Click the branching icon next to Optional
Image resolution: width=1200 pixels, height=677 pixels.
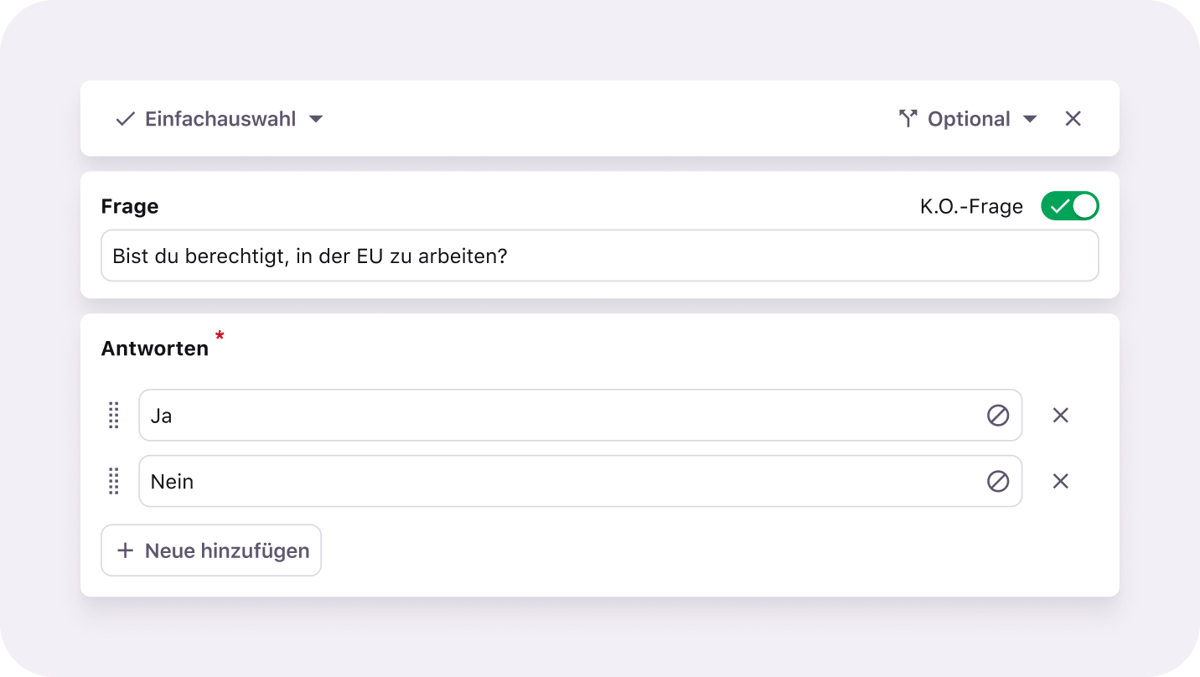(x=908, y=119)
